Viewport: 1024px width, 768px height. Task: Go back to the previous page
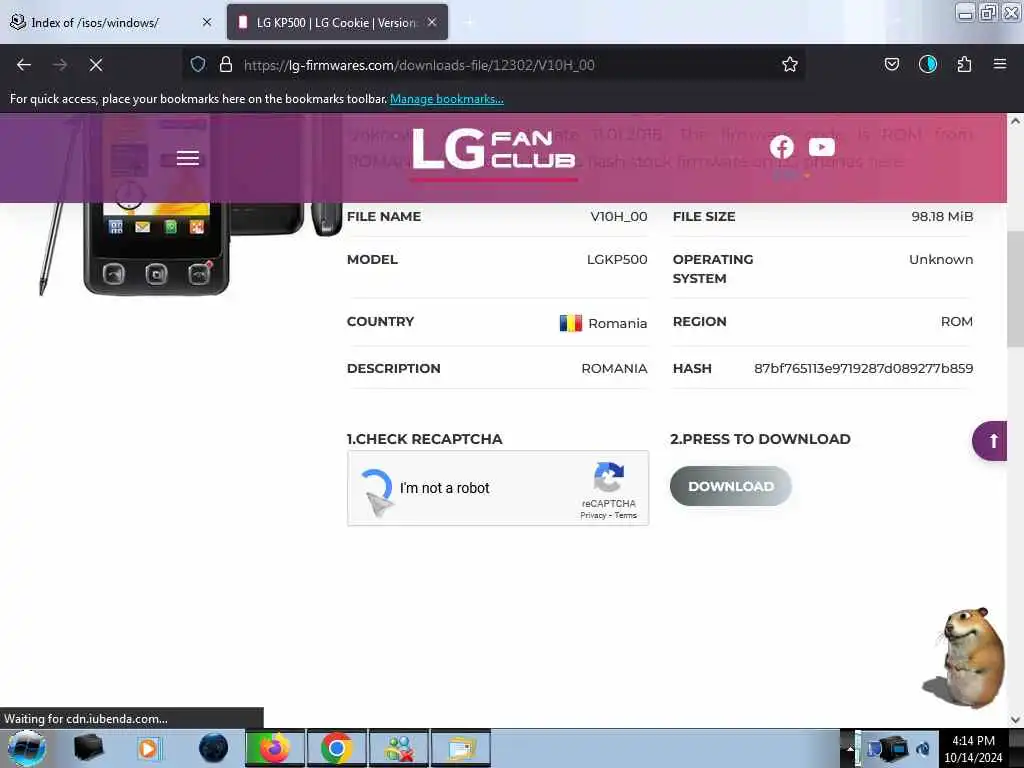click(x=24, y=65)
